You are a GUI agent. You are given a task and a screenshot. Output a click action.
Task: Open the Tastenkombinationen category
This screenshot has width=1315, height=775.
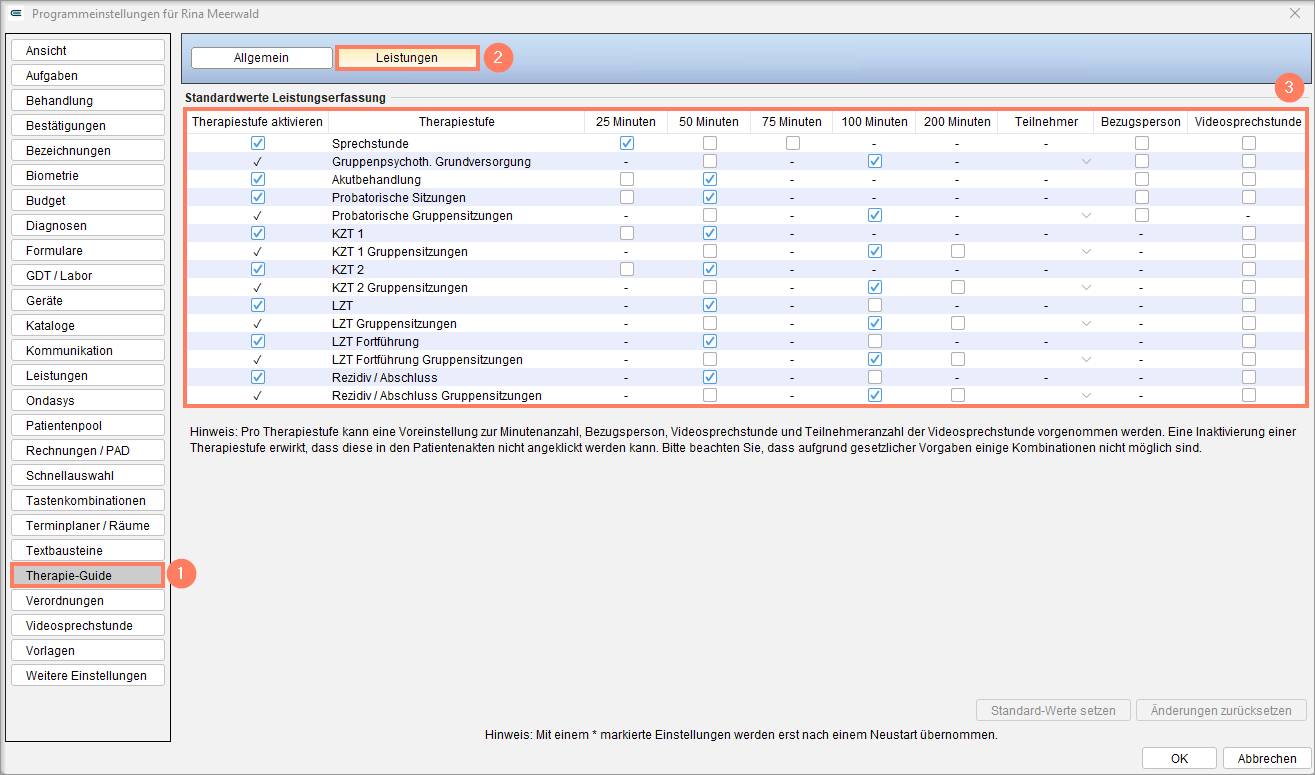87,500
